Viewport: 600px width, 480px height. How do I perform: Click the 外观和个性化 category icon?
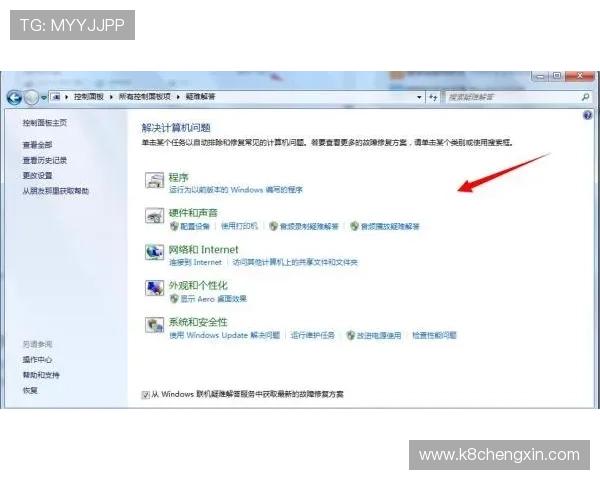click(154, 288)
